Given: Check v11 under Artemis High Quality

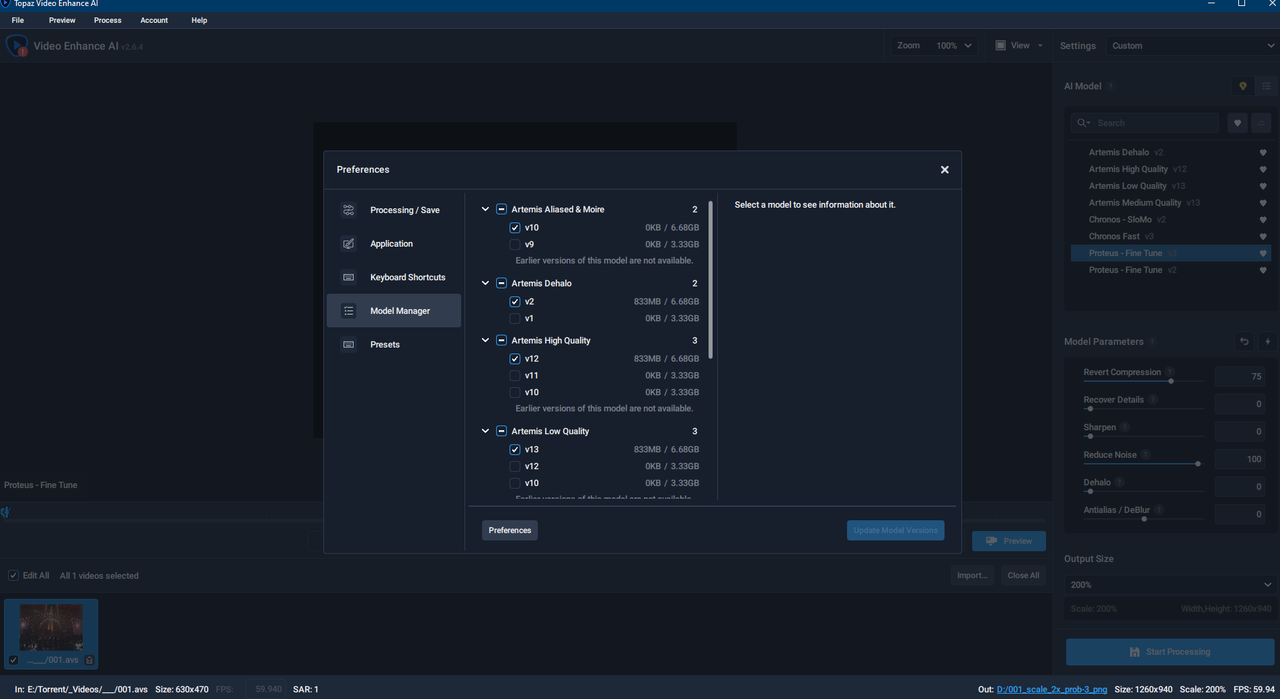Looking at the screenshot, I should click(x=515, y=376).
